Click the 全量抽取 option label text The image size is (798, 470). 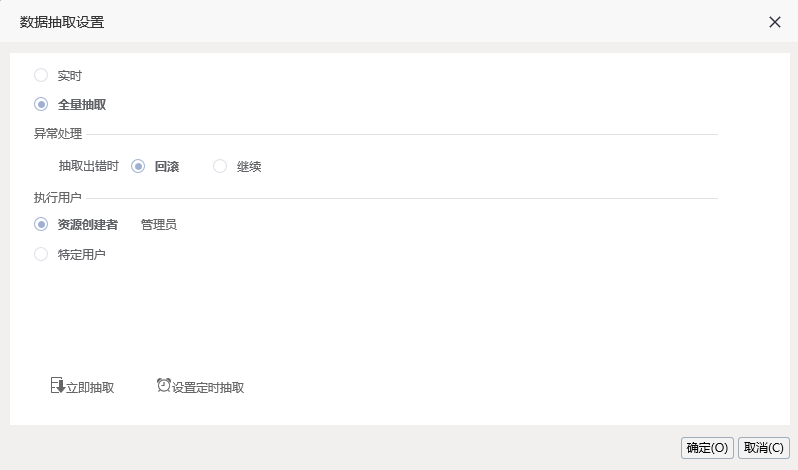click(82, 105)
